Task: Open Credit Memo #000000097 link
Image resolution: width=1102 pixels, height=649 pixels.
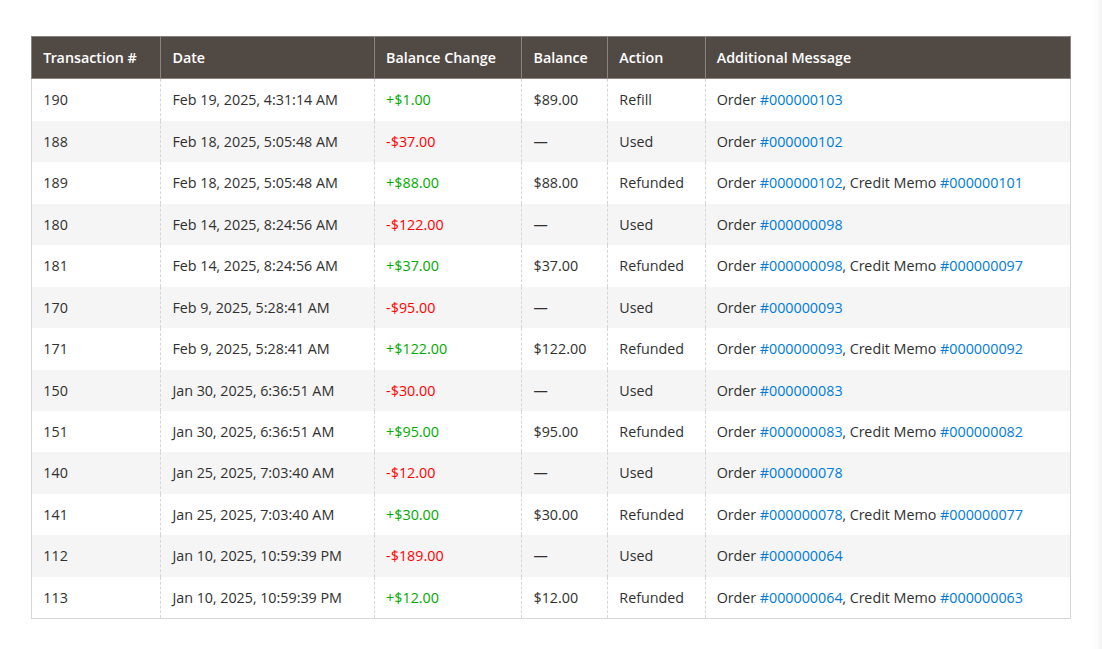Action: click(x=984, y=266)
